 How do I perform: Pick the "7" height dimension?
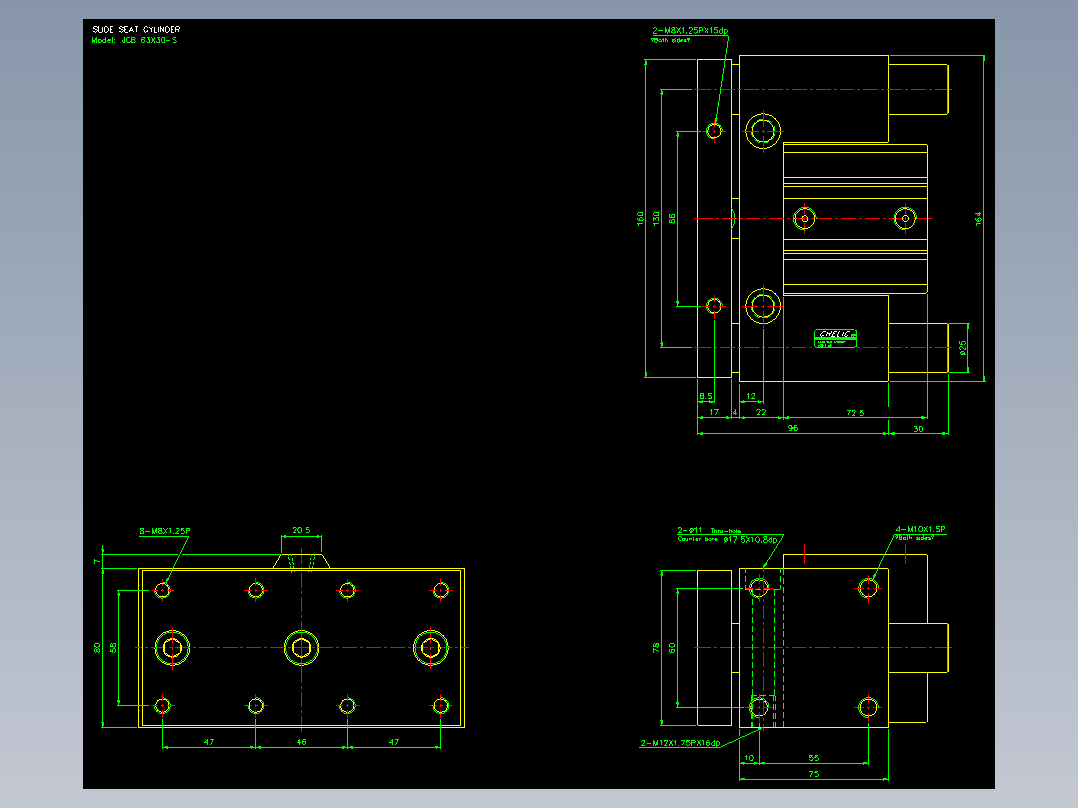pyautogui.click(x=97, y=562)
